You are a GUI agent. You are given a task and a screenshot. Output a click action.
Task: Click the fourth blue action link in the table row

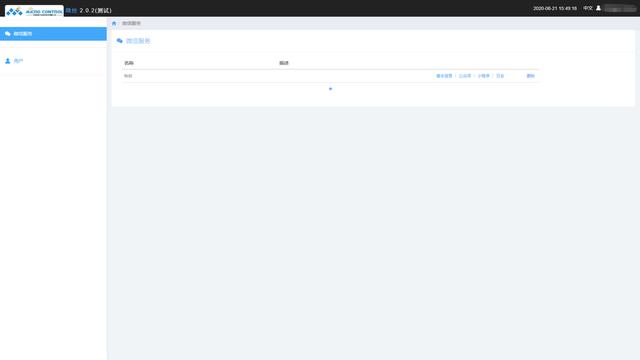coord(500,76)
